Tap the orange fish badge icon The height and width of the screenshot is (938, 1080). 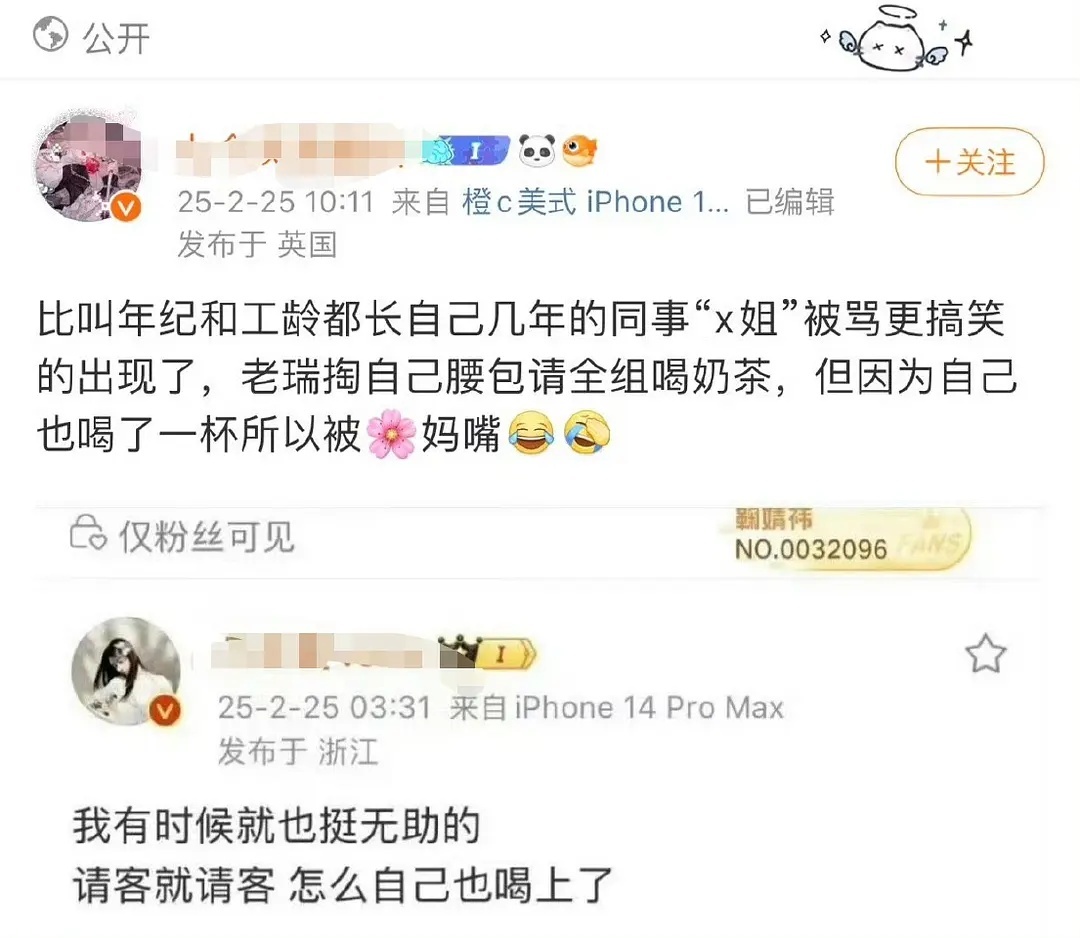[x=579, y=151]
